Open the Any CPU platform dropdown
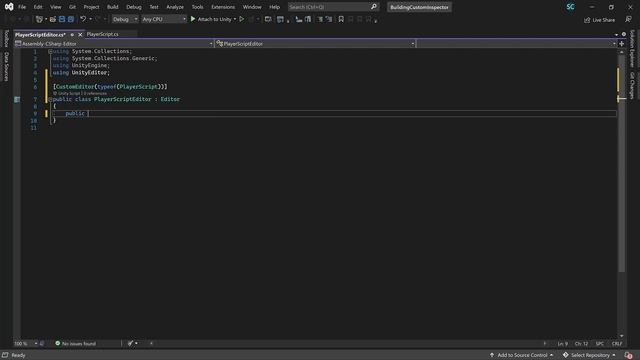Viewport: 640px width, 360px height. (164, 19)
